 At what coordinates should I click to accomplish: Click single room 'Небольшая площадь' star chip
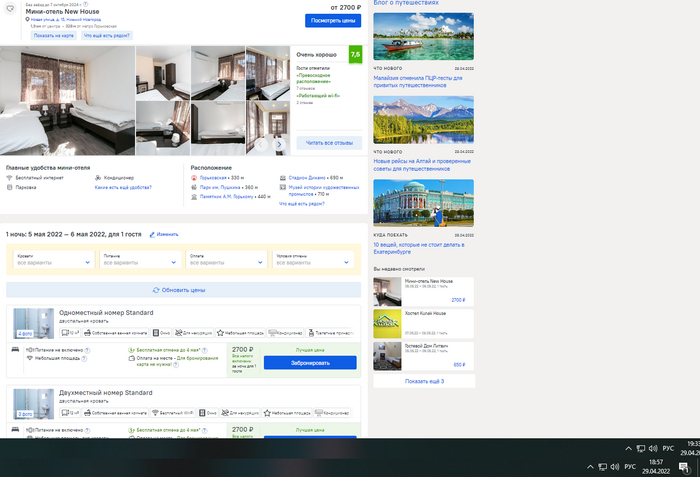click(241, 333)
